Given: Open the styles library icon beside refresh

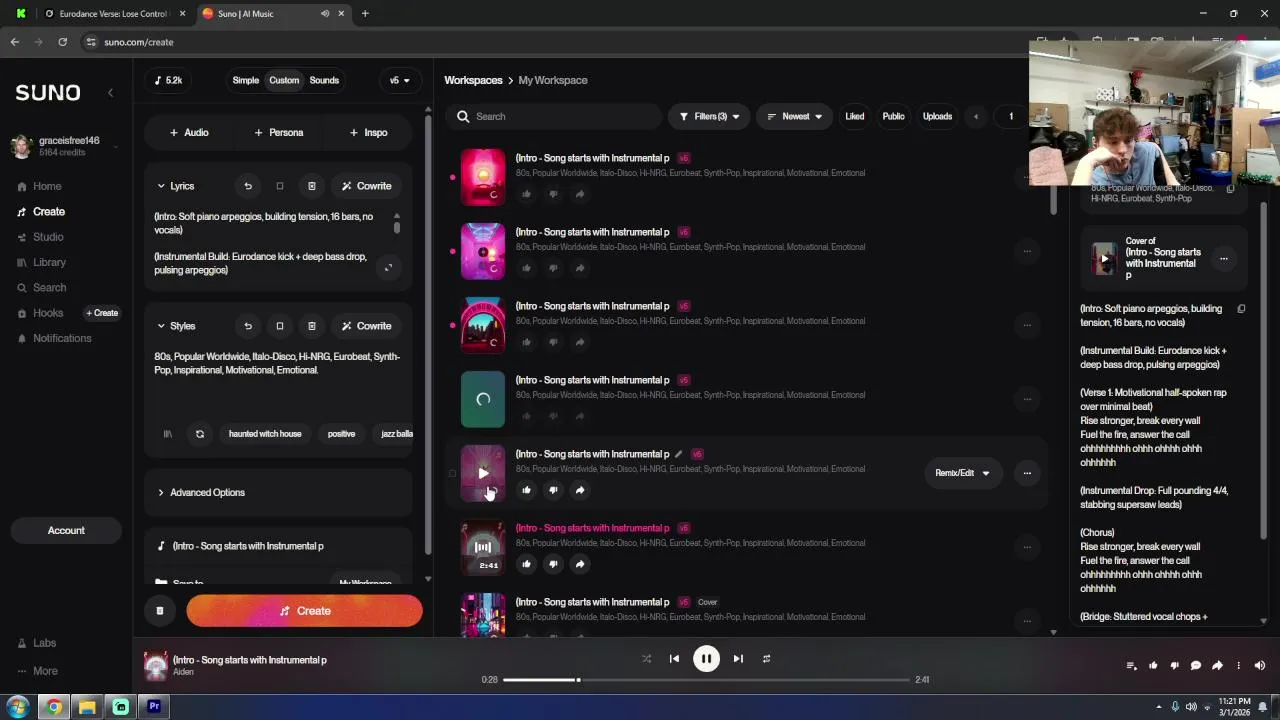Looking at the screenshot, I should click(168, 434).
